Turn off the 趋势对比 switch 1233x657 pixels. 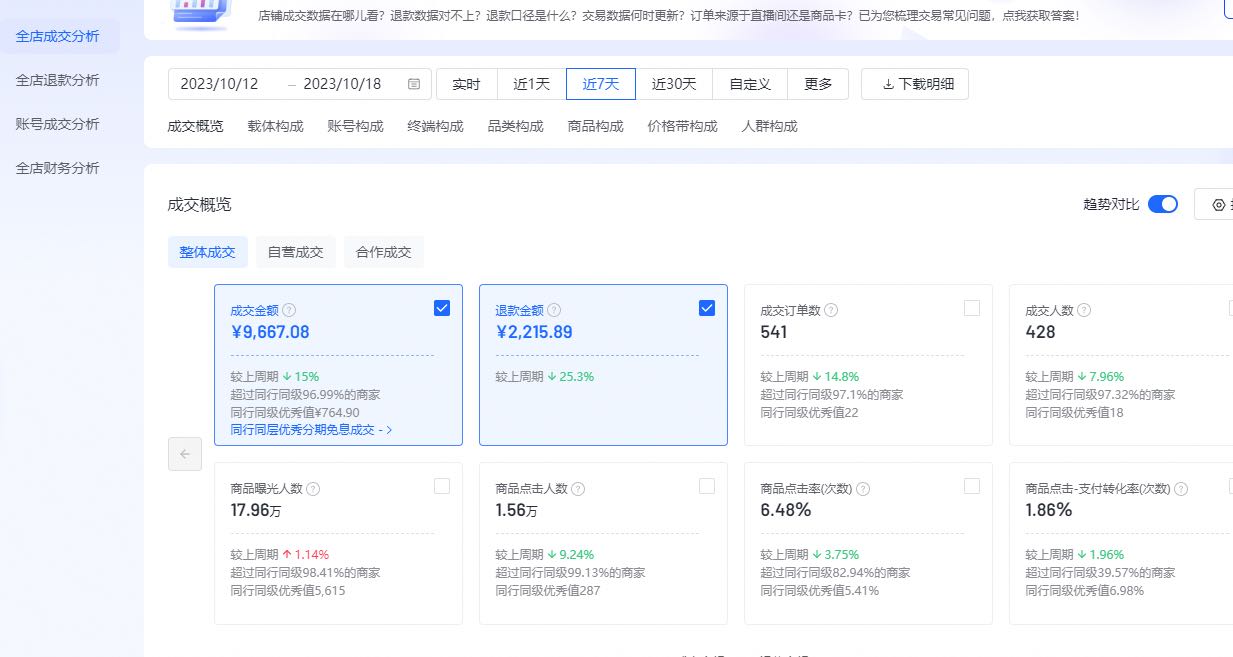point(1163,204)
